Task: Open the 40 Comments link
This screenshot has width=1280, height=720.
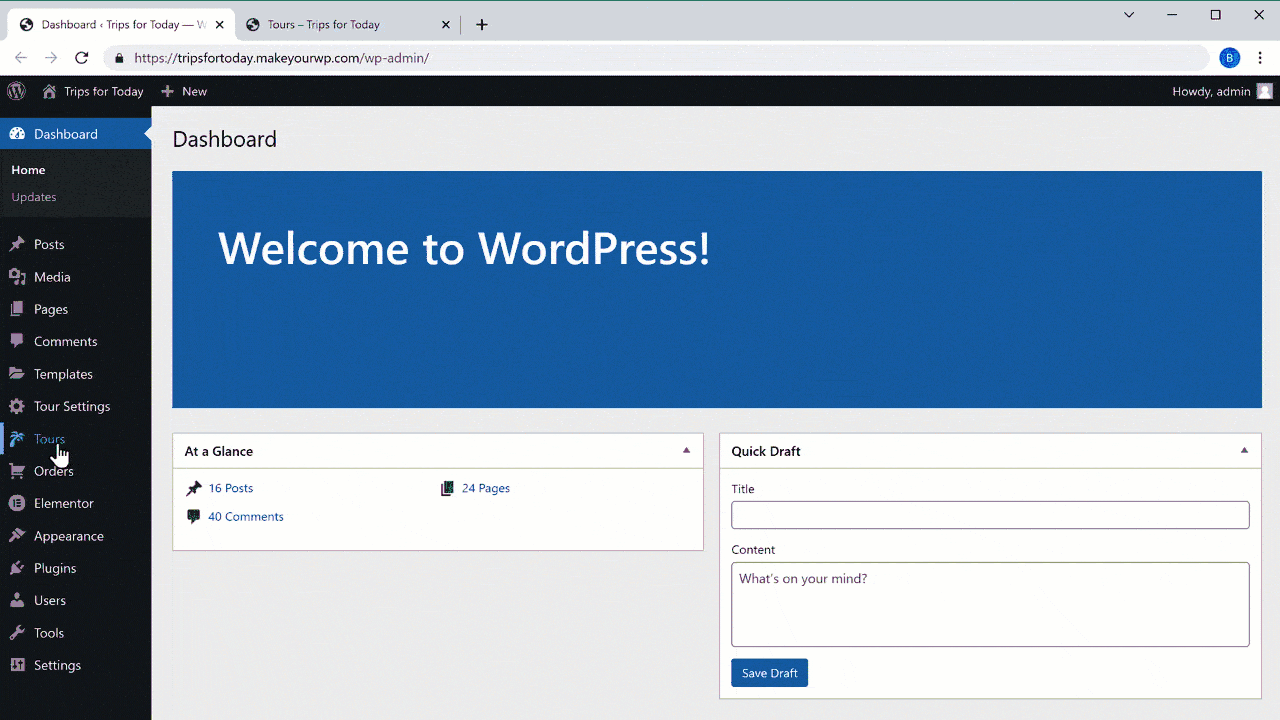Action: [x=245, y=516]
